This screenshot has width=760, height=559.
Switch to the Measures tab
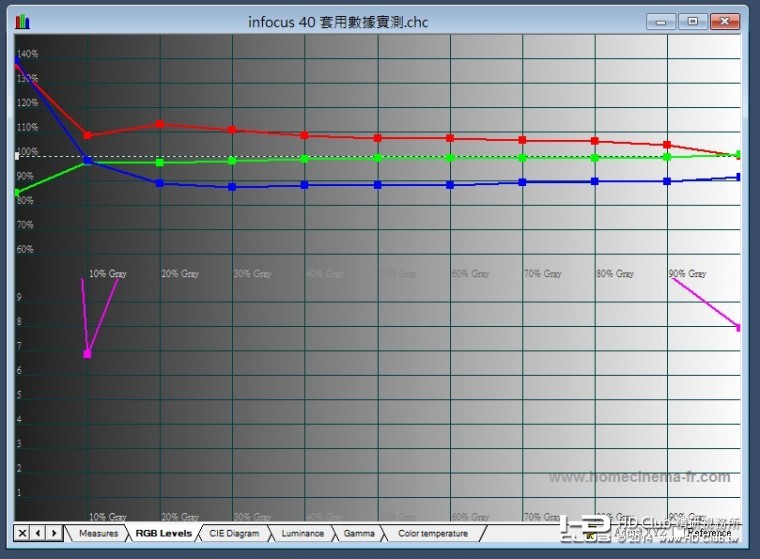98,533
